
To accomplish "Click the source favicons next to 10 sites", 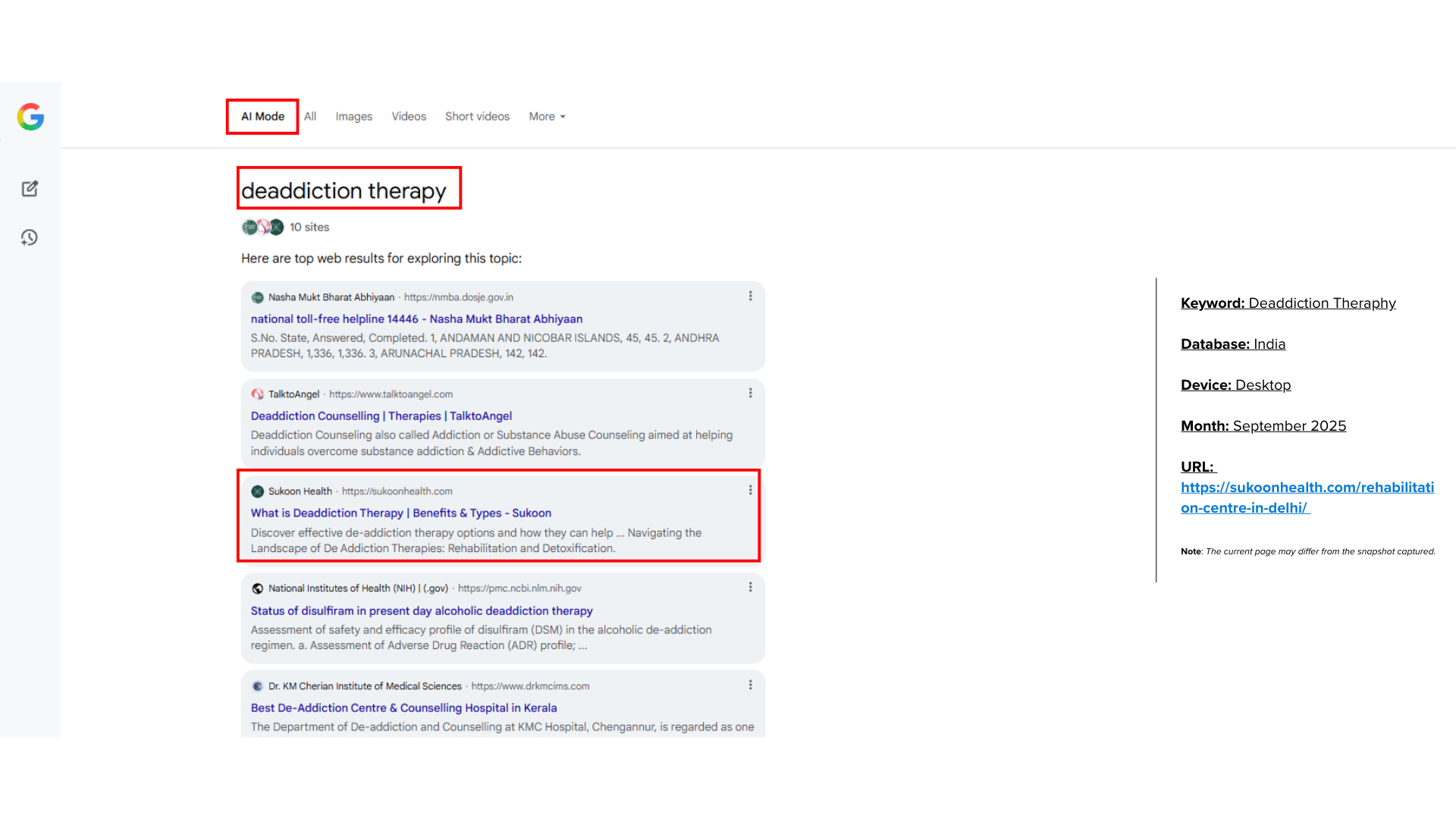I will pyautogui.click(x=262, y=227).
